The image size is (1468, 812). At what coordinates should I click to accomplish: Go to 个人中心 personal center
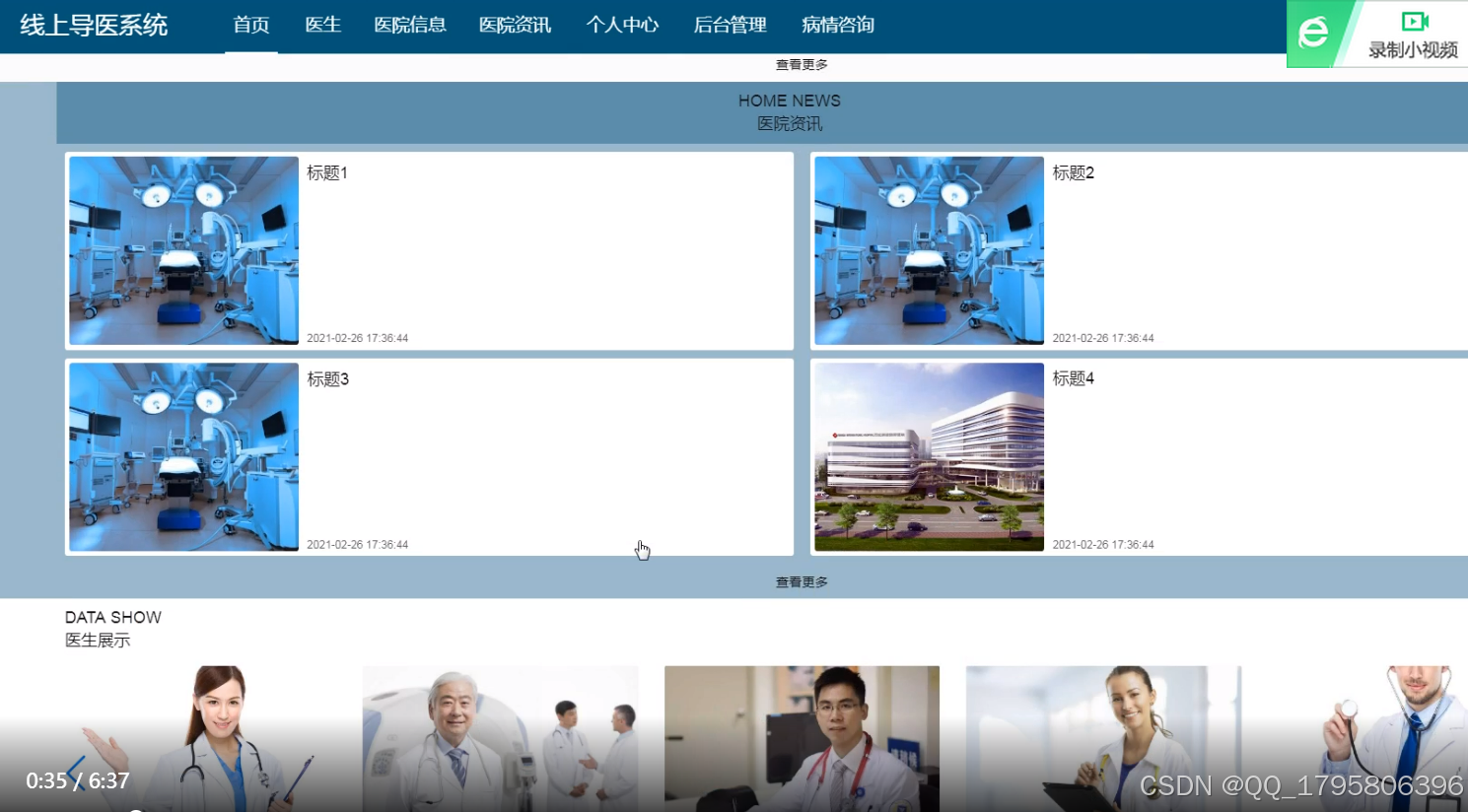(x=622, y=26)
